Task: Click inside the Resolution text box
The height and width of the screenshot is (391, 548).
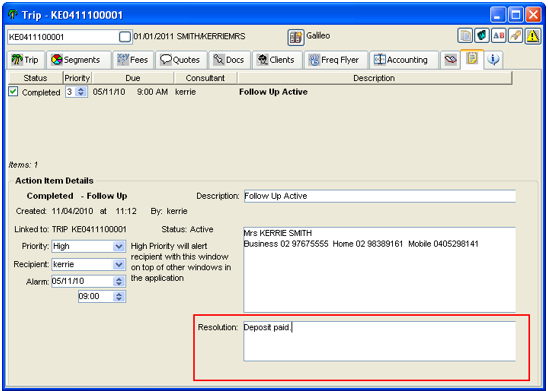Action: (379, 341)
